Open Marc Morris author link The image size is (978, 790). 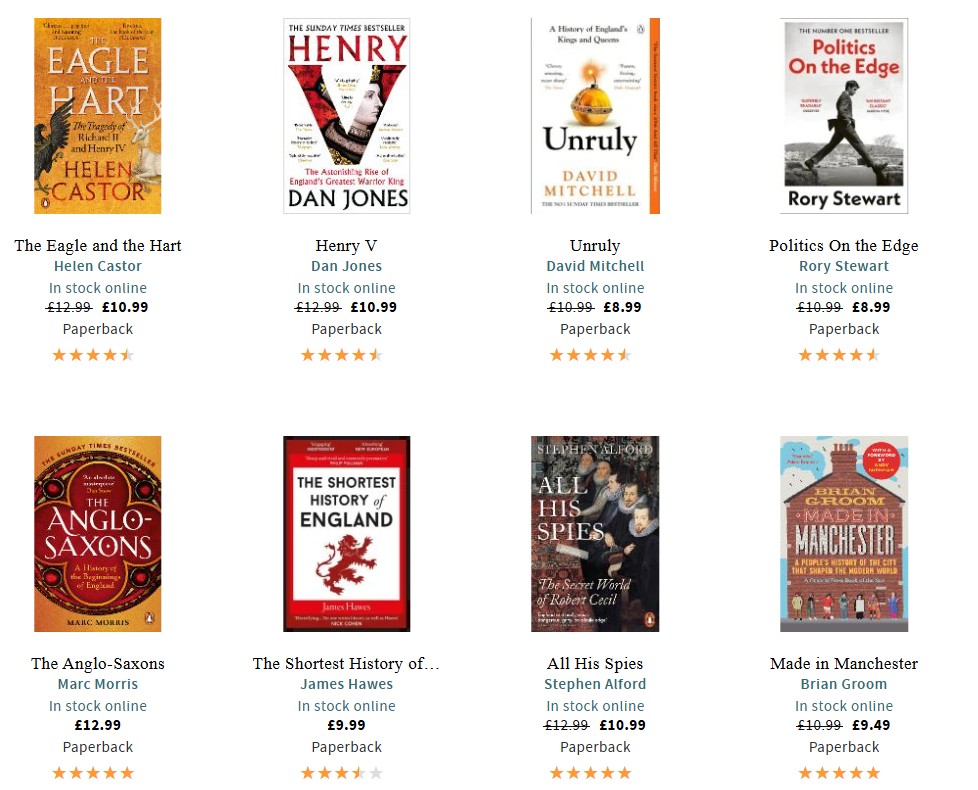(x=98, y=684)
